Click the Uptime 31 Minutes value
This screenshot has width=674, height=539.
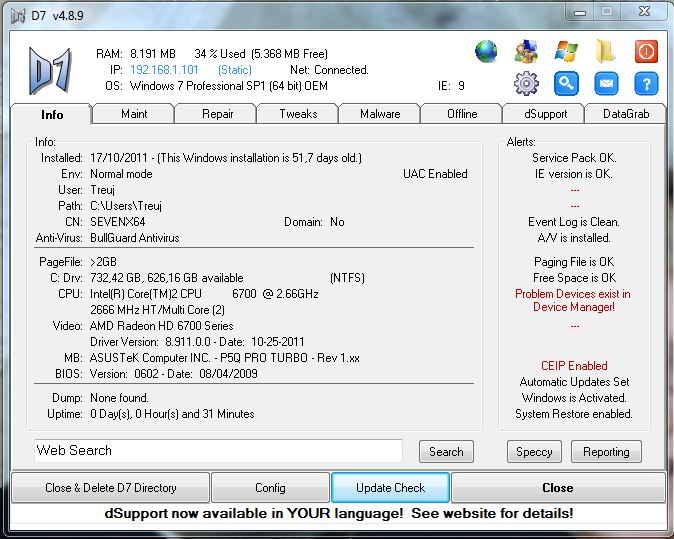172,414
